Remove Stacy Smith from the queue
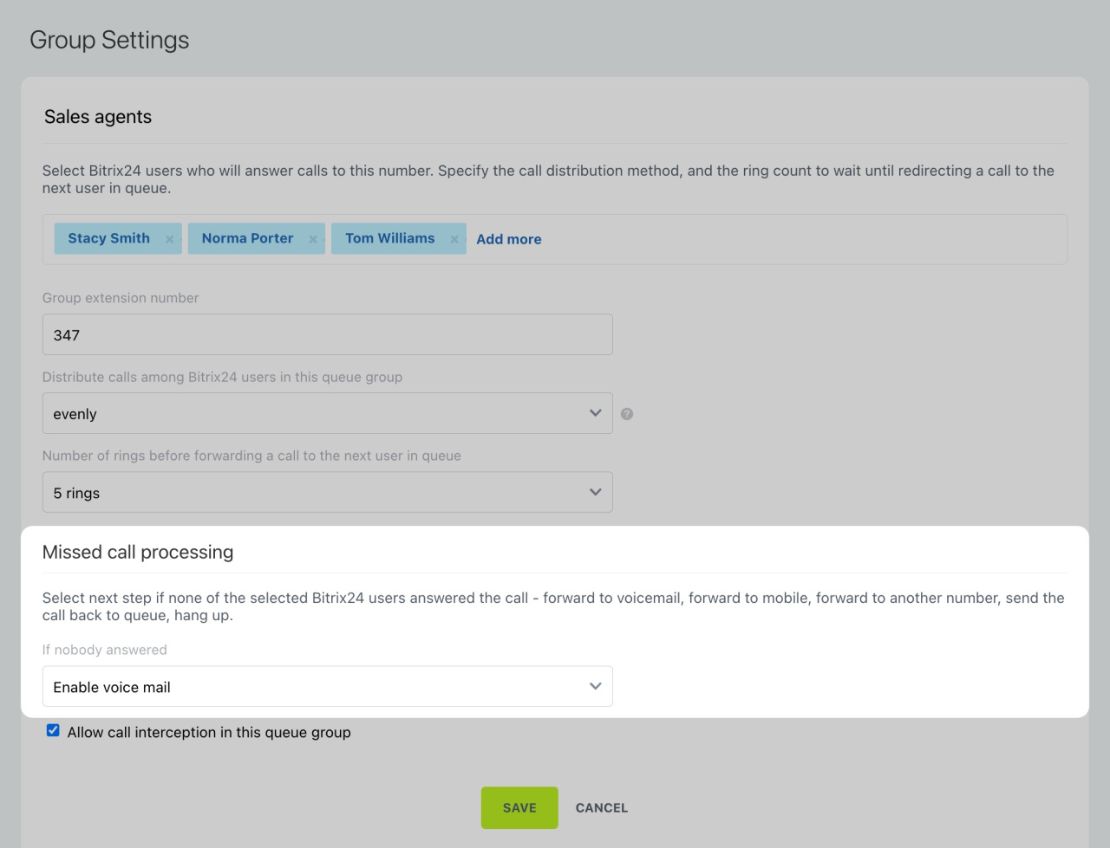 tap(169, 239)
